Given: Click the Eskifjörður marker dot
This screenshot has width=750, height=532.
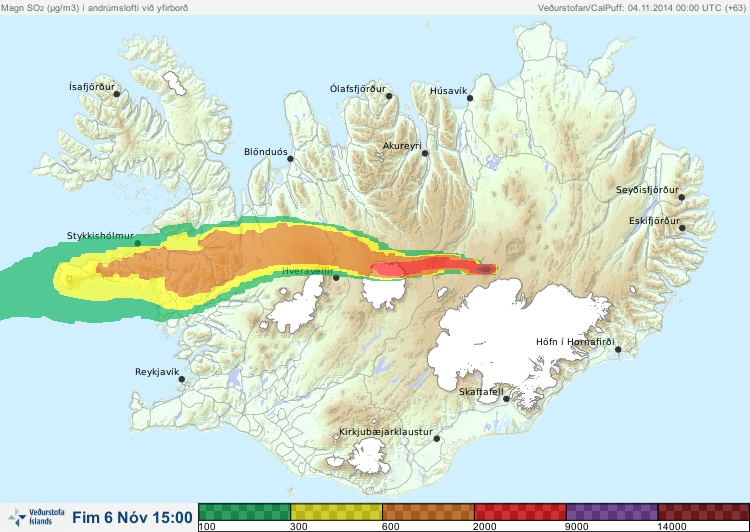Looking at the screenshot, I should [682, 228].
